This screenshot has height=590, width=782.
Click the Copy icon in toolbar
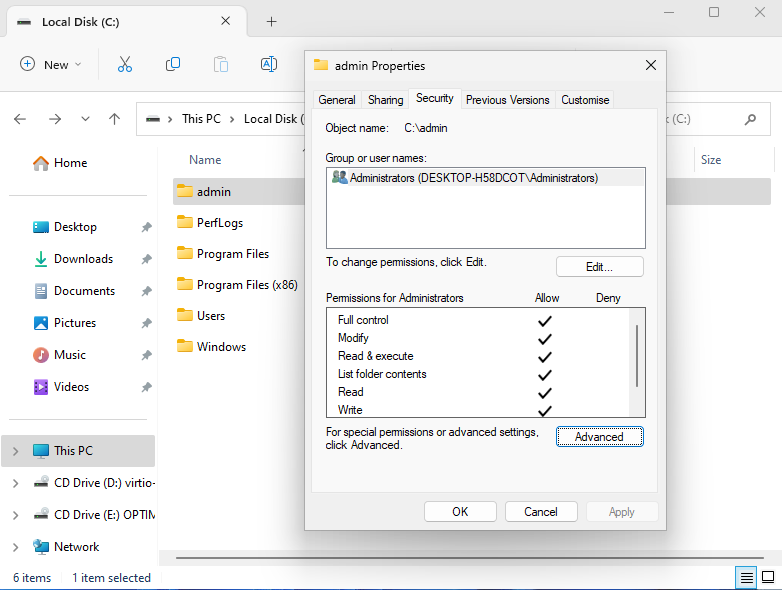click(173, 64)
